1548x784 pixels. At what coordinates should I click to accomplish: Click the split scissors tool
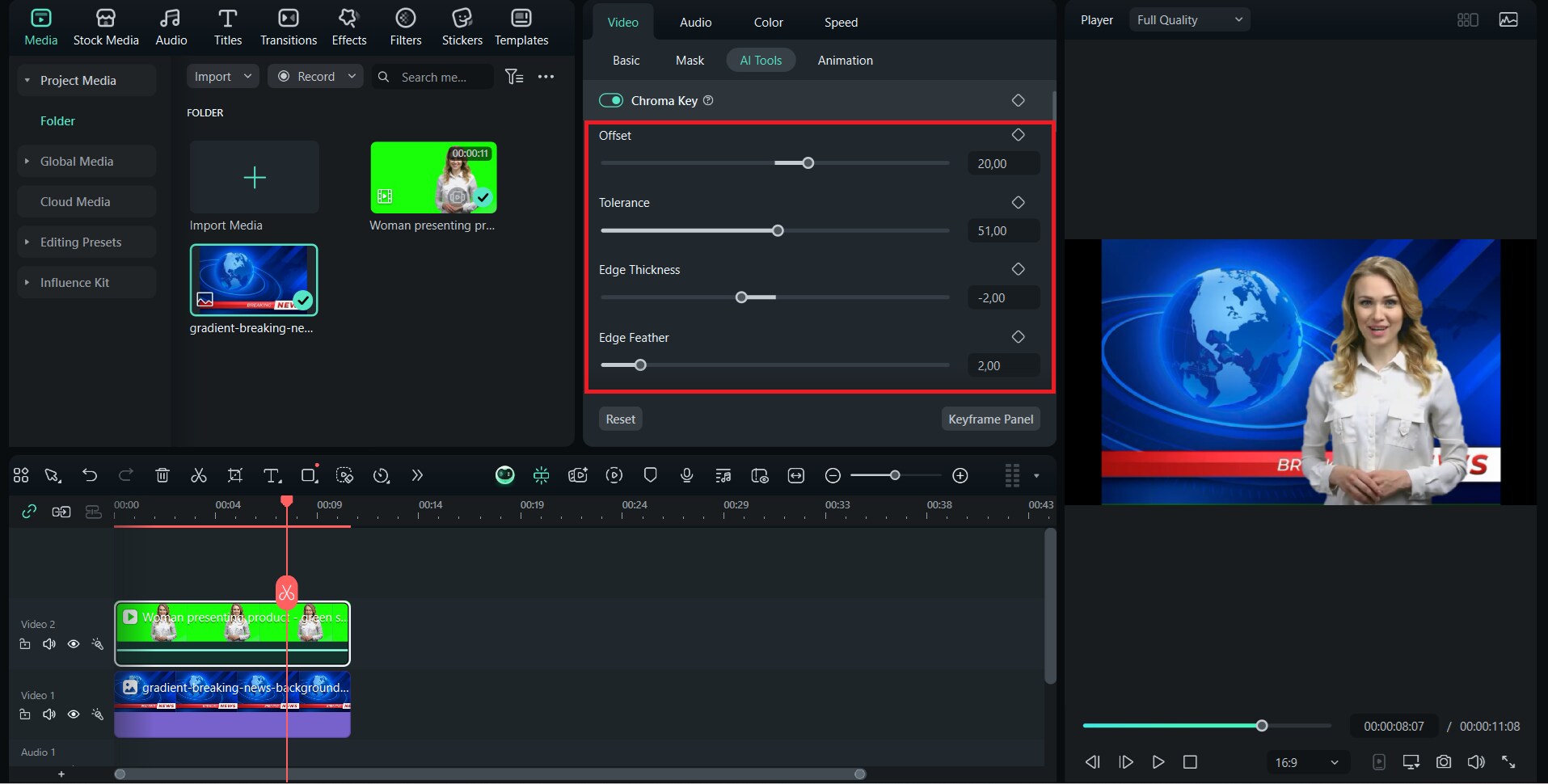point(198,475)
